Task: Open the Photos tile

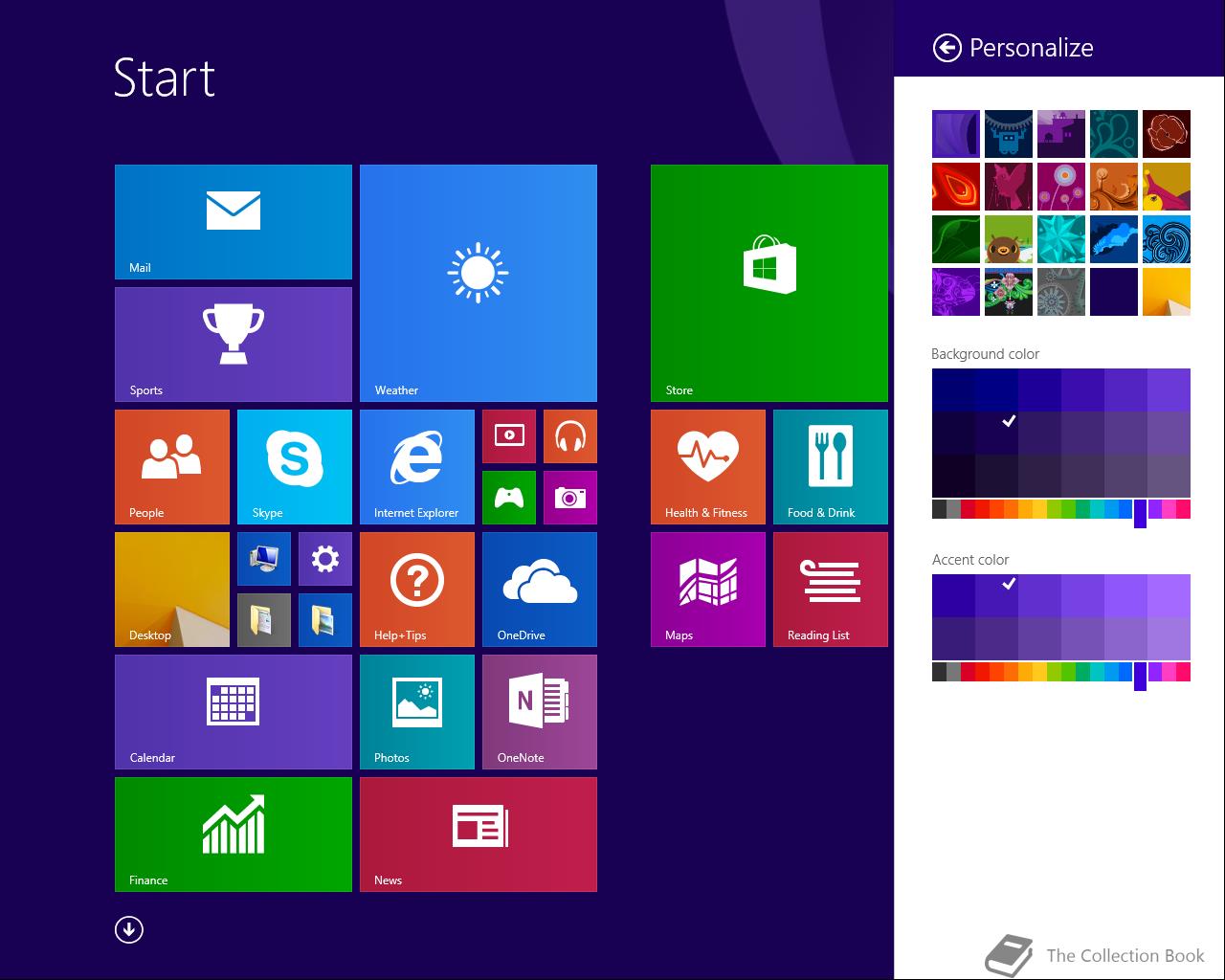Action: coord(417,712)
